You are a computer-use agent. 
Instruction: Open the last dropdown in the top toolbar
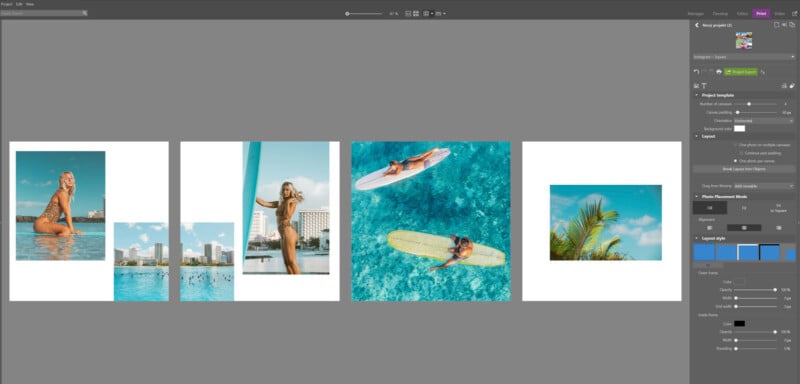click(x=441, y=14)
